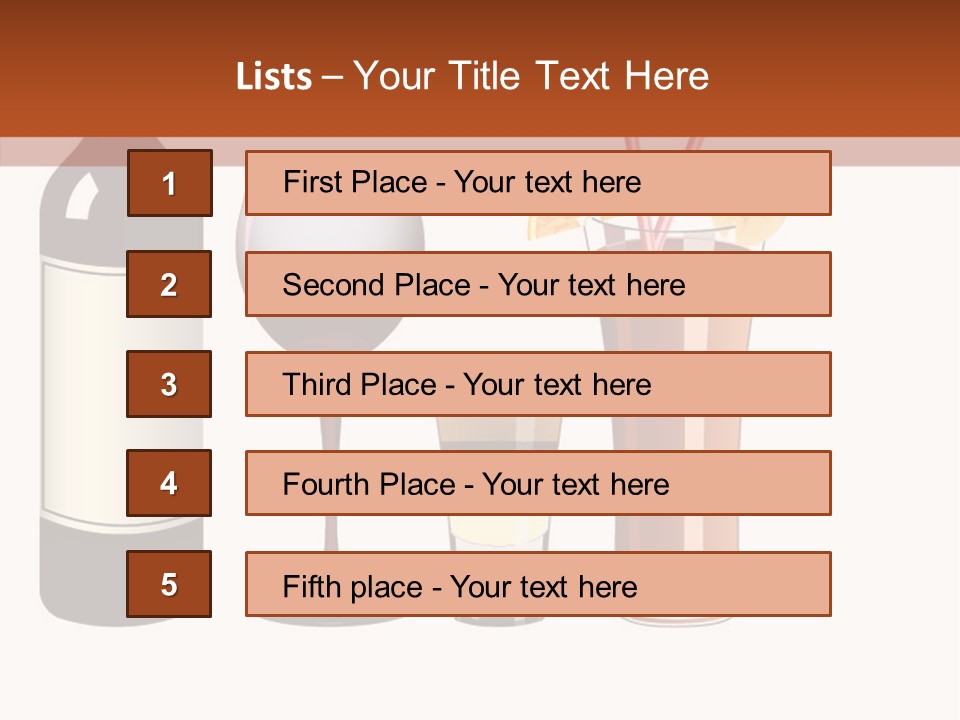Click the number 3 square
The image size is (960, 720).
coord(169,384)
